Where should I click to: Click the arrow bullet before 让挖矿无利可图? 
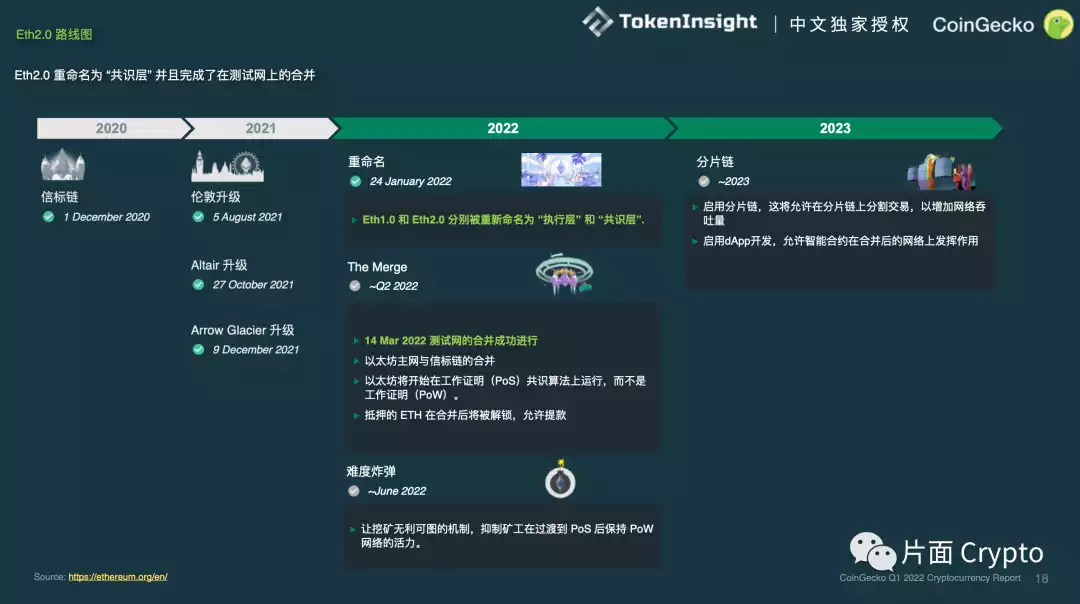[353, 530]
